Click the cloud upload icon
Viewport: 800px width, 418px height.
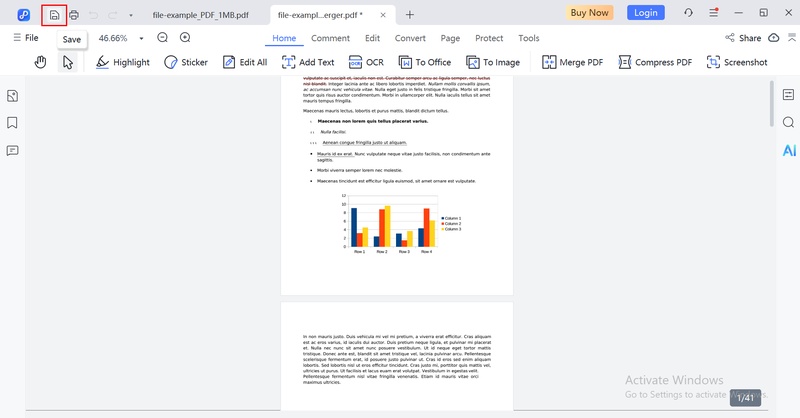coord(774,38)
